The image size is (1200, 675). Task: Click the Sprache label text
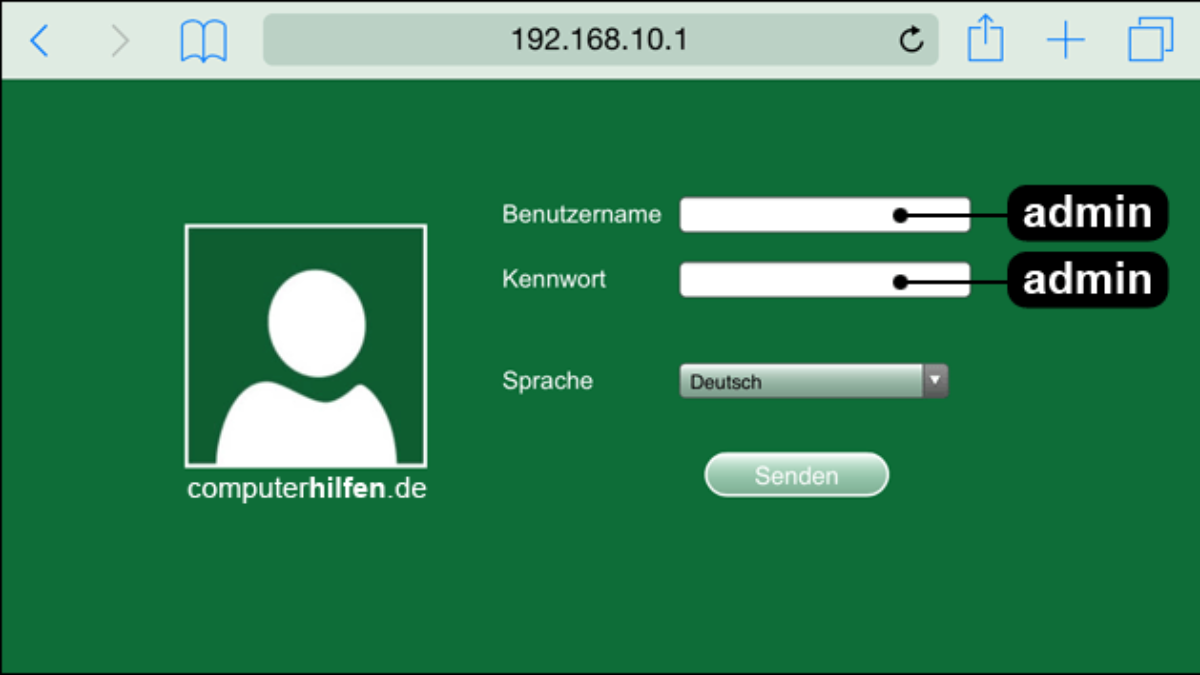coord(547,381)
